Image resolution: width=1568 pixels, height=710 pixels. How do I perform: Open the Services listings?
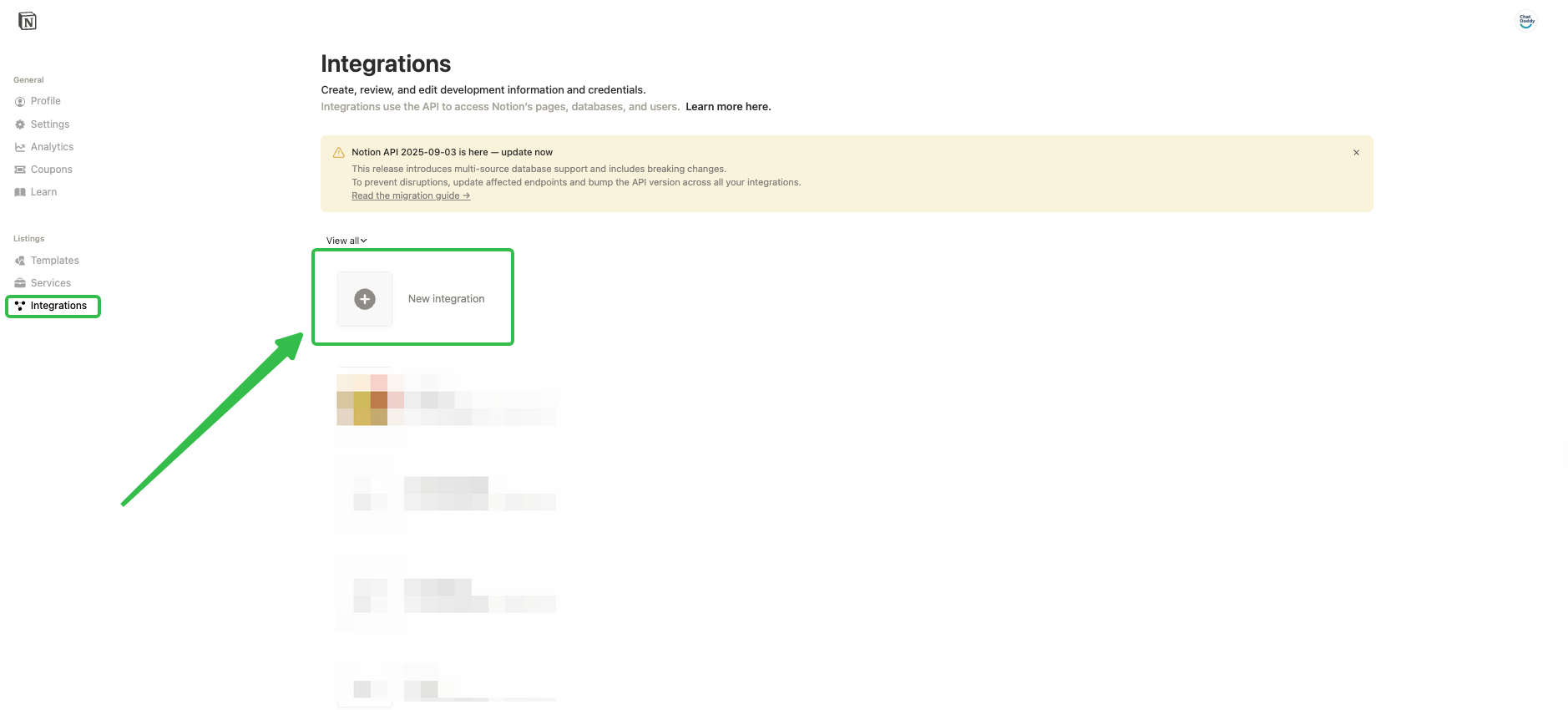51,283
